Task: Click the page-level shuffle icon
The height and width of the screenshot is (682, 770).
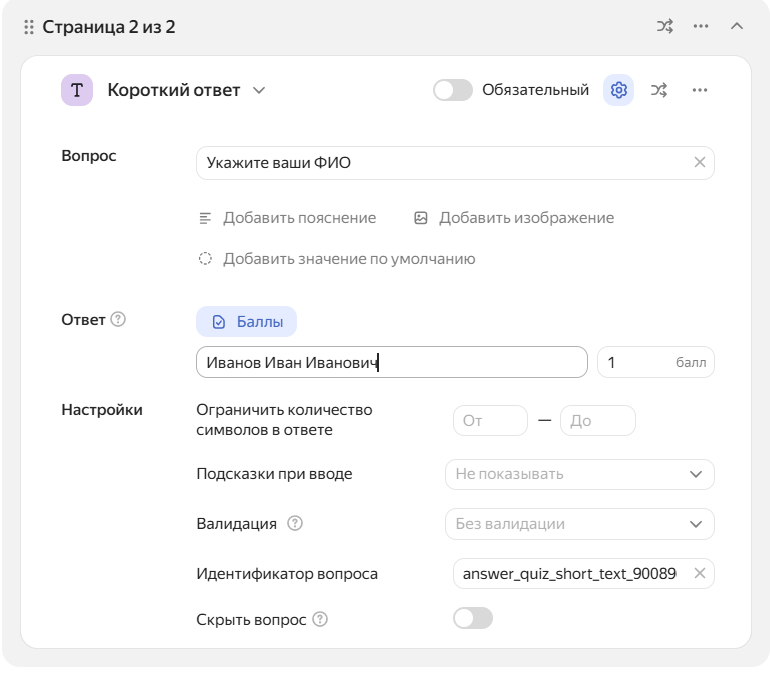Action: tap(665, 26)
